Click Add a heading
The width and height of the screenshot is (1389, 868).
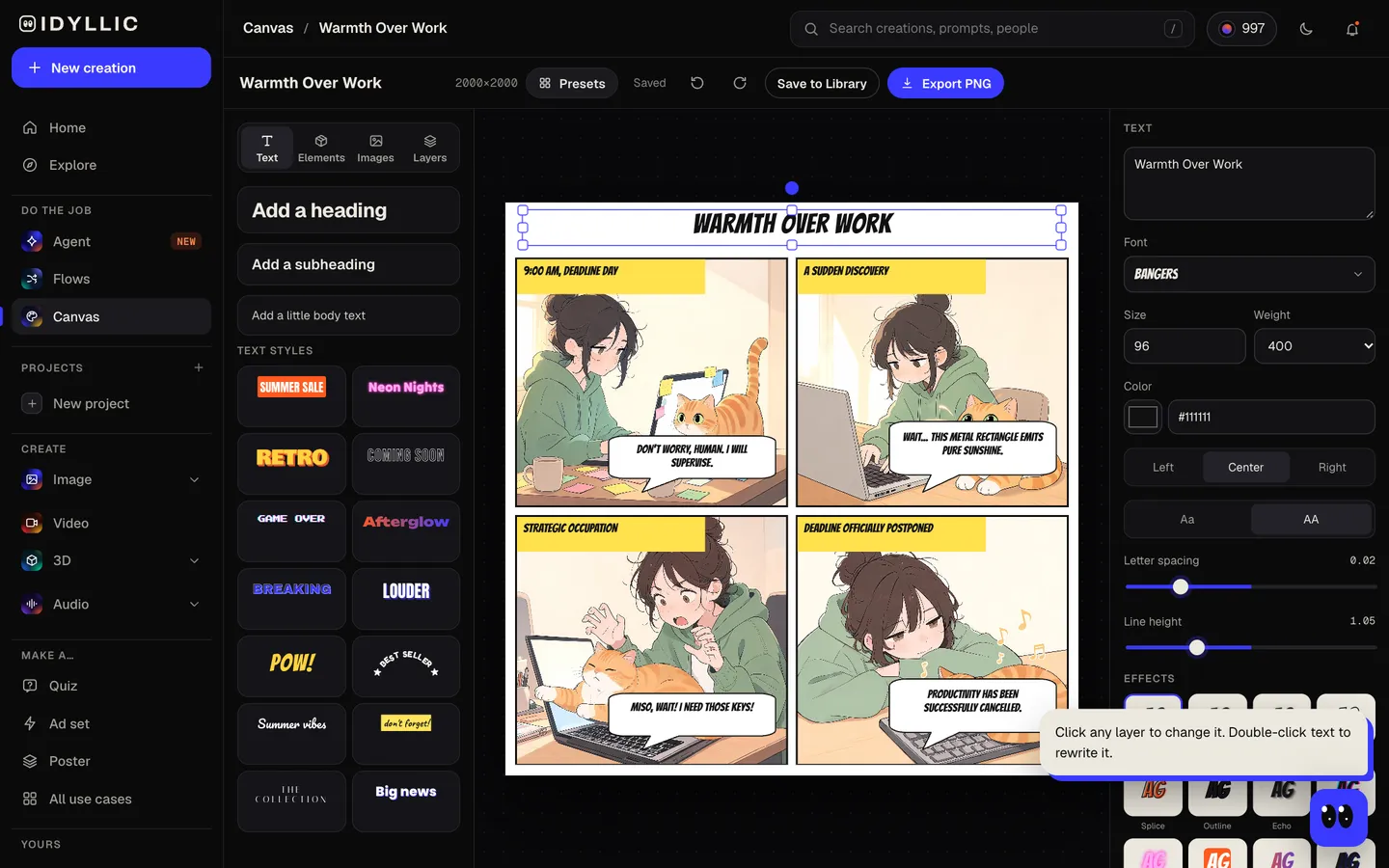(348, 210)
